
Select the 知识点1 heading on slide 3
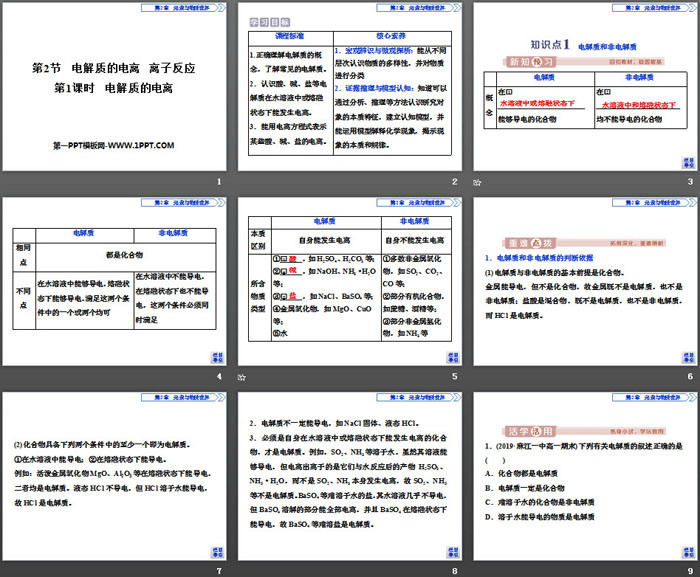[x=548, y=46]
